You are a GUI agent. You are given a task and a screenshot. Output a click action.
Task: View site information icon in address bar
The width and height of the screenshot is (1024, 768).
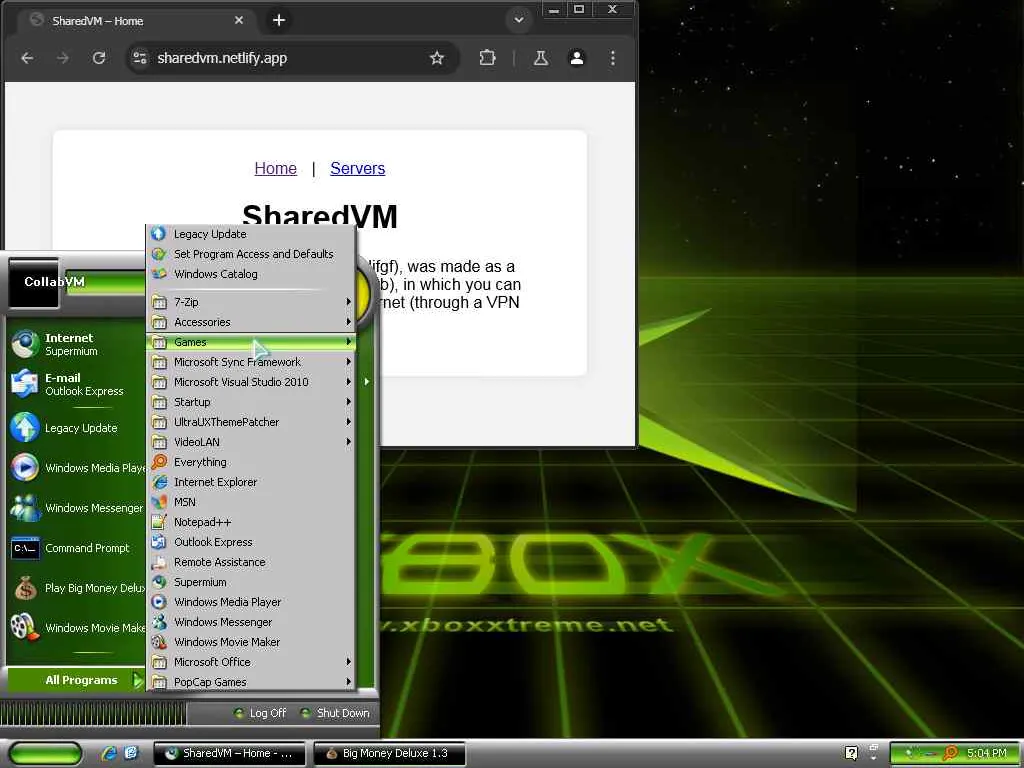140,58
